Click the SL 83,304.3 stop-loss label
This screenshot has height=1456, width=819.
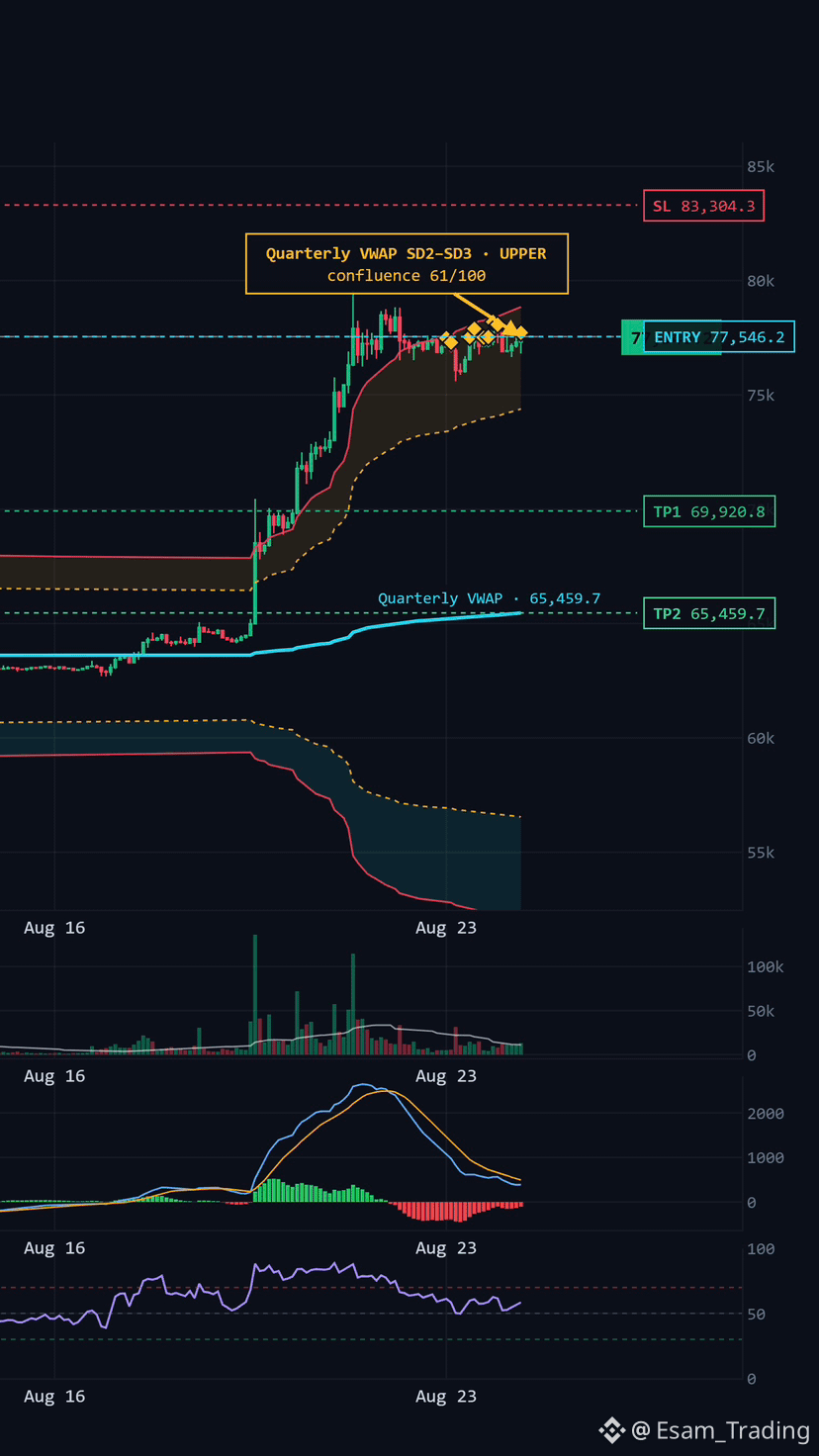coord(703,206)
